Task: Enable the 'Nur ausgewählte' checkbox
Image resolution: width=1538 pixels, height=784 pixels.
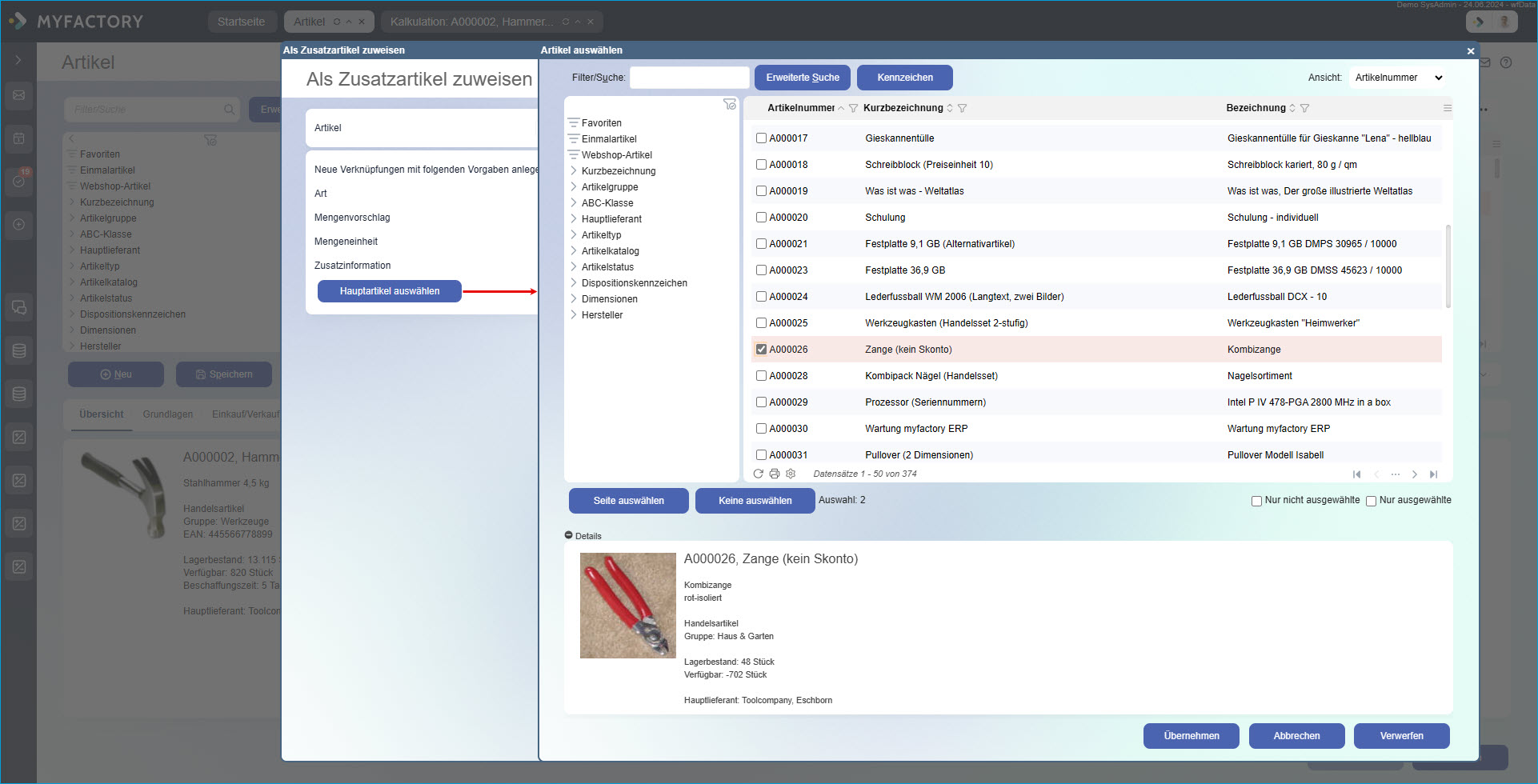Action: point(1371,501)
